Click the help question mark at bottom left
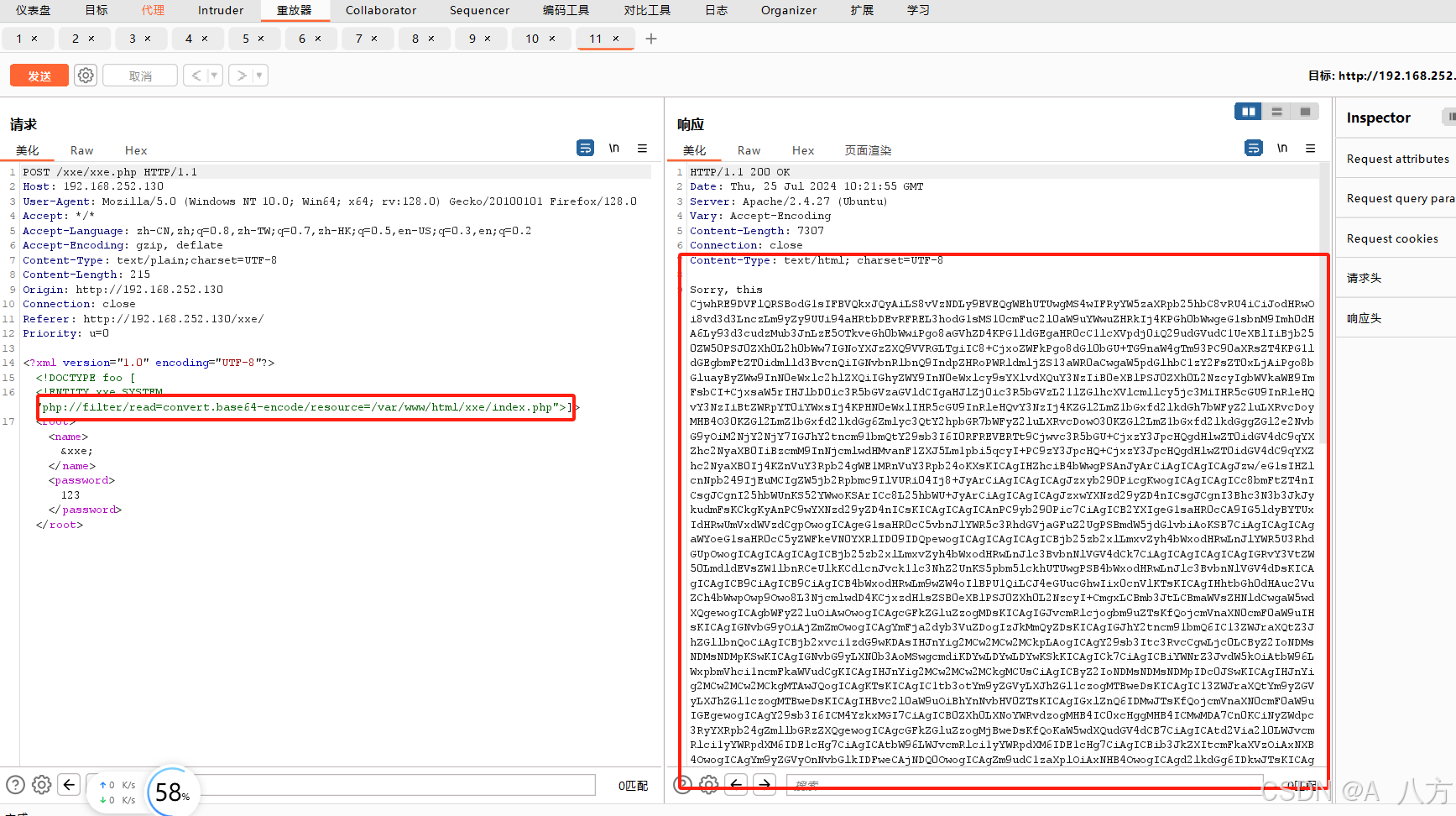Viewport: 1456px width, 816px height. pyautogui.click(x=15, y=784)
